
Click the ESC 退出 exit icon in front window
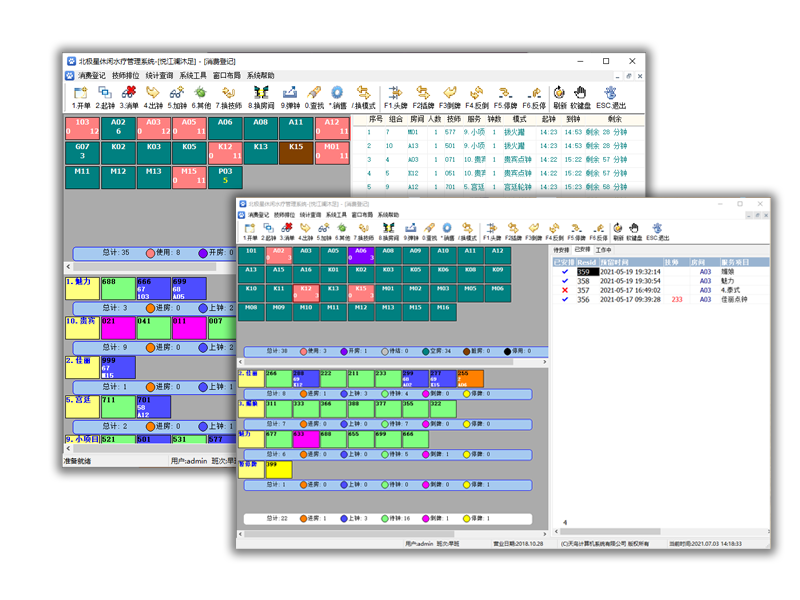point(658,232)
